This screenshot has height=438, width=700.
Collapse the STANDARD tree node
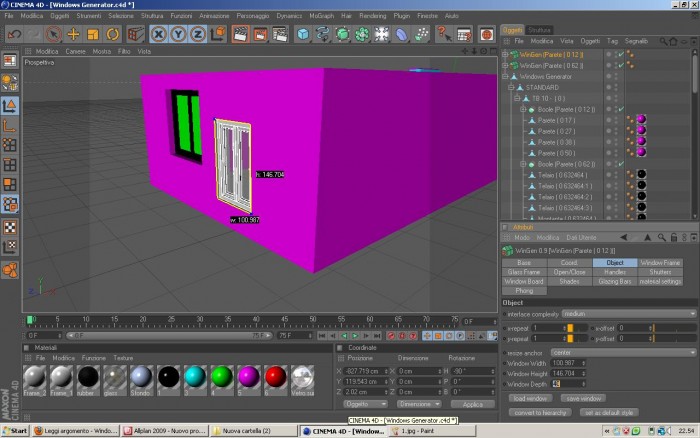click(x=511, y=88)
